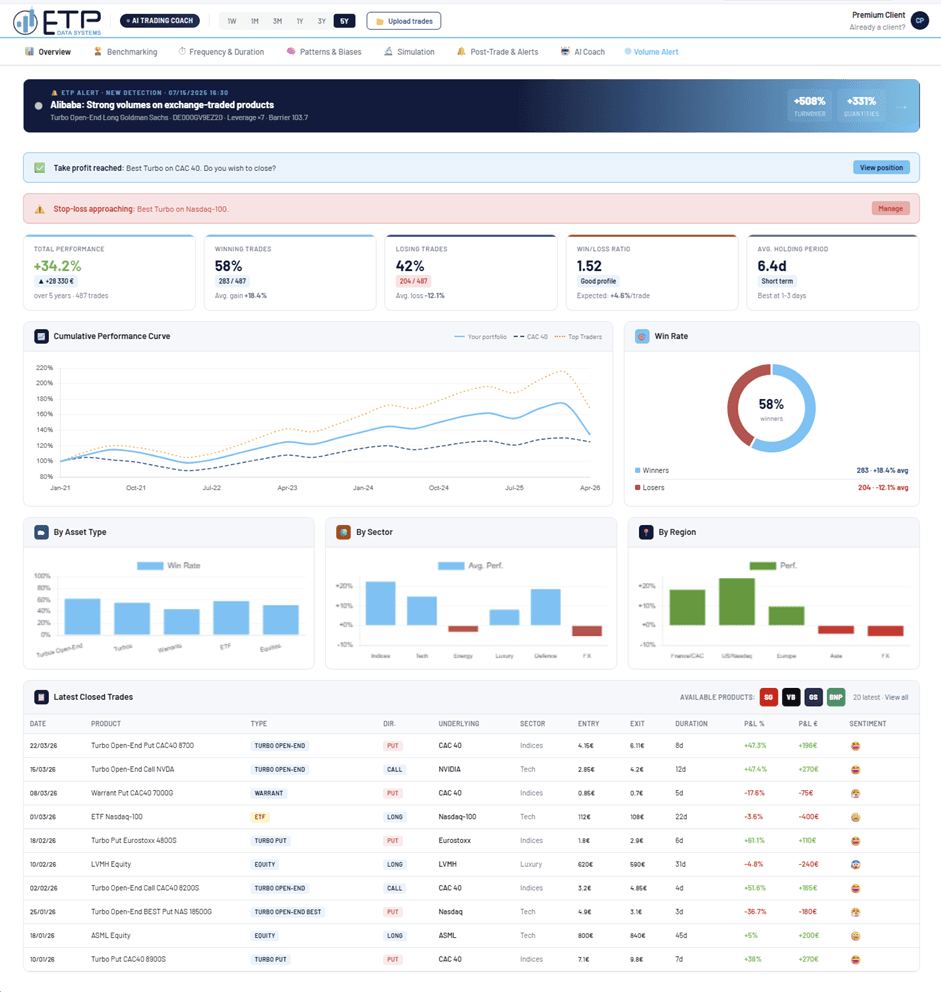Click the By Sector card icon
Viewport: 941px width, 992px height.
(344, 533)
